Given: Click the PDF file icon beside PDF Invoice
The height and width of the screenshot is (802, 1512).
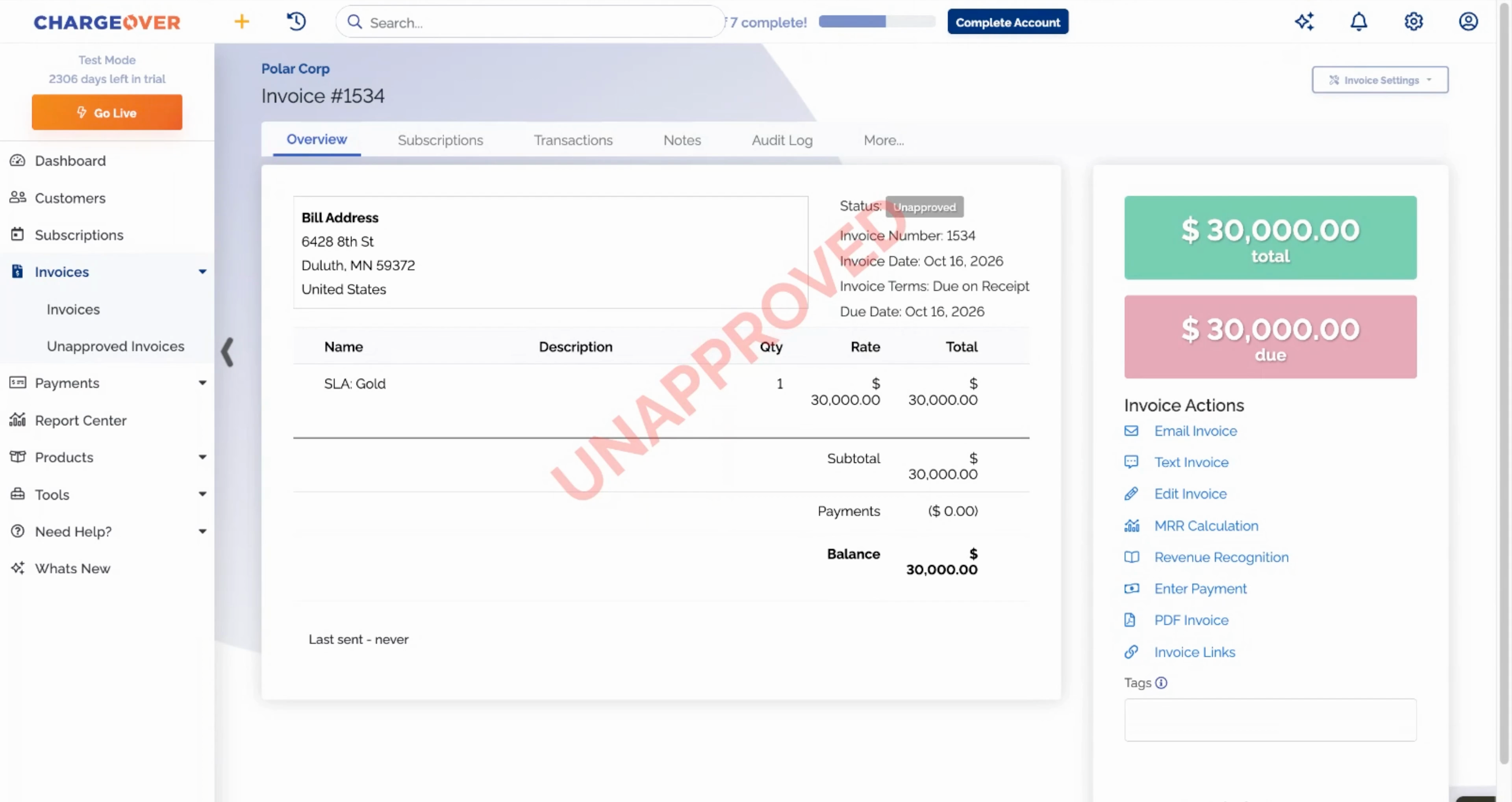Looking at the screenshot, I should [1130, 620].
